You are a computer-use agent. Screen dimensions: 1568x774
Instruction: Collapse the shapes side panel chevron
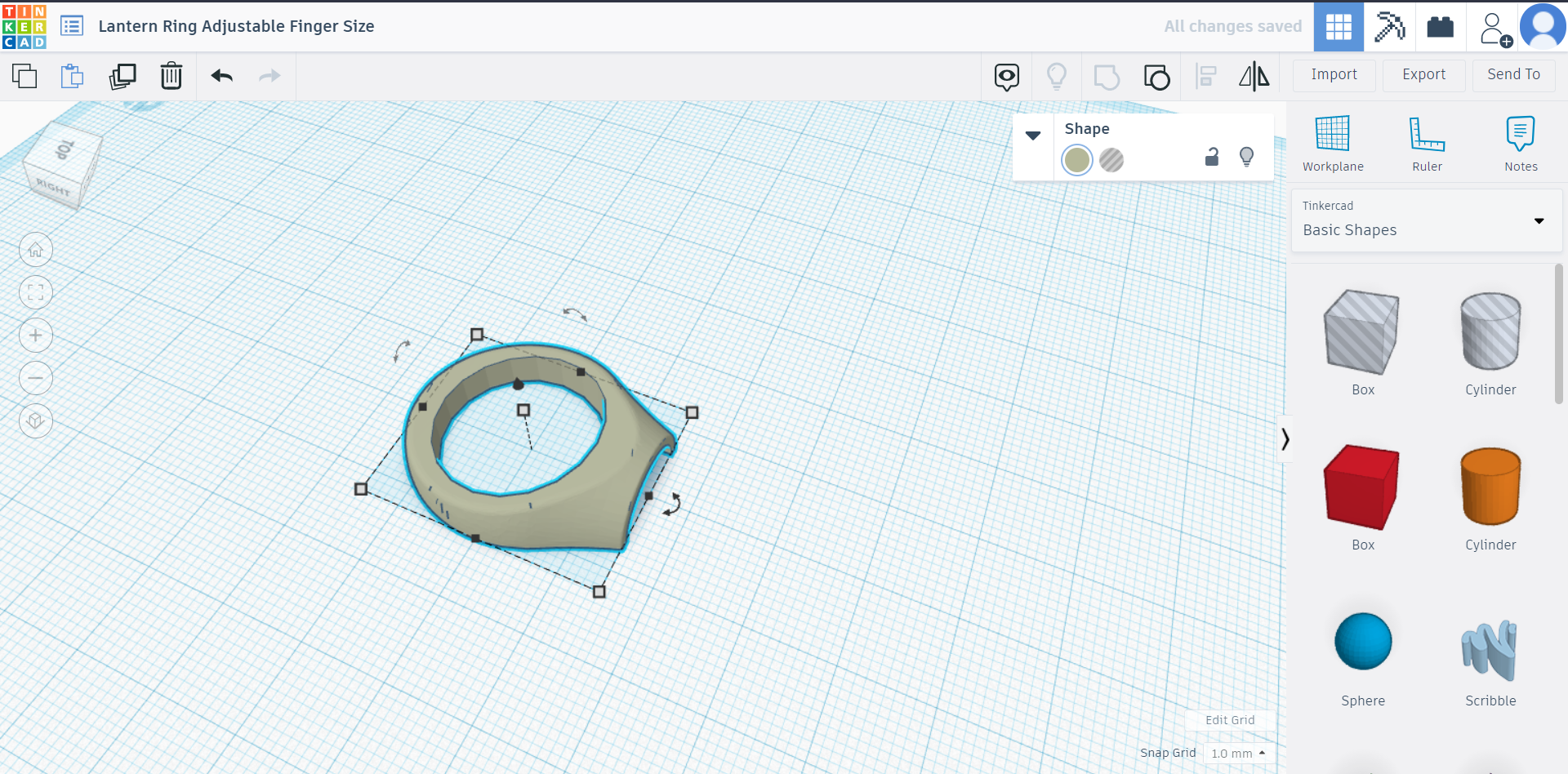1285,439
